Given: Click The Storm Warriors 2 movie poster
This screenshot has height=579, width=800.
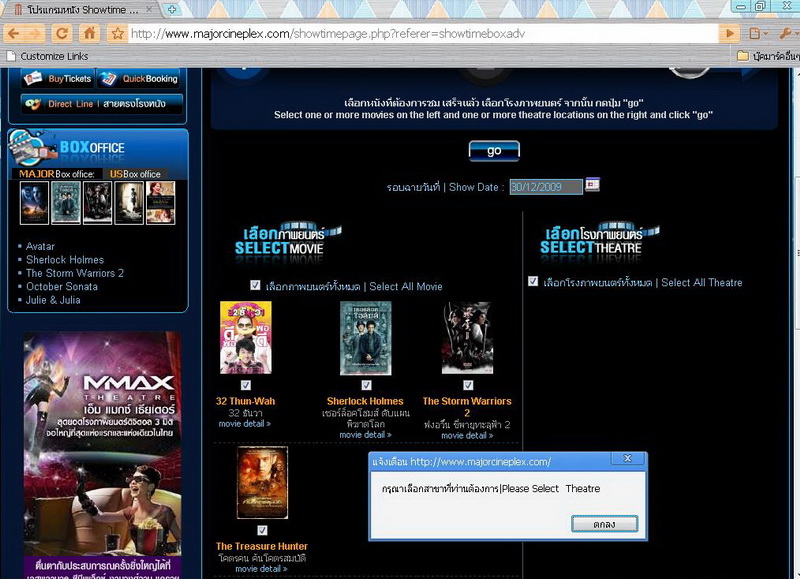Looking at the screenshot, I should pos(467,338).
